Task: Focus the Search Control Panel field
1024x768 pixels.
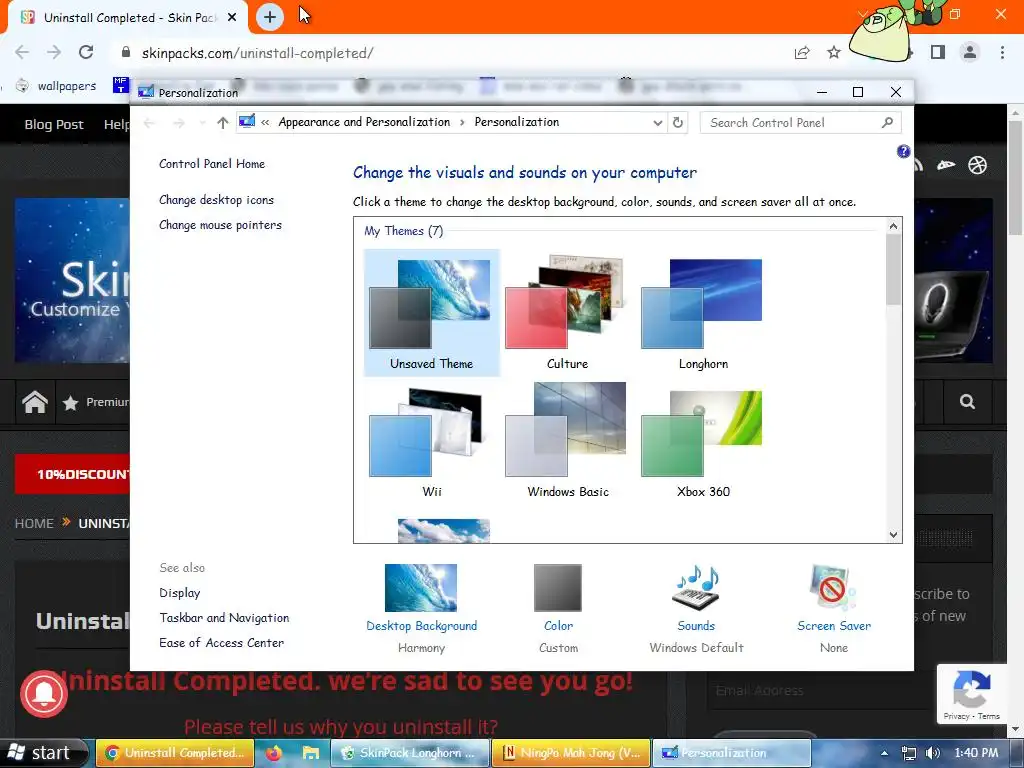Action: click(801, 123)
